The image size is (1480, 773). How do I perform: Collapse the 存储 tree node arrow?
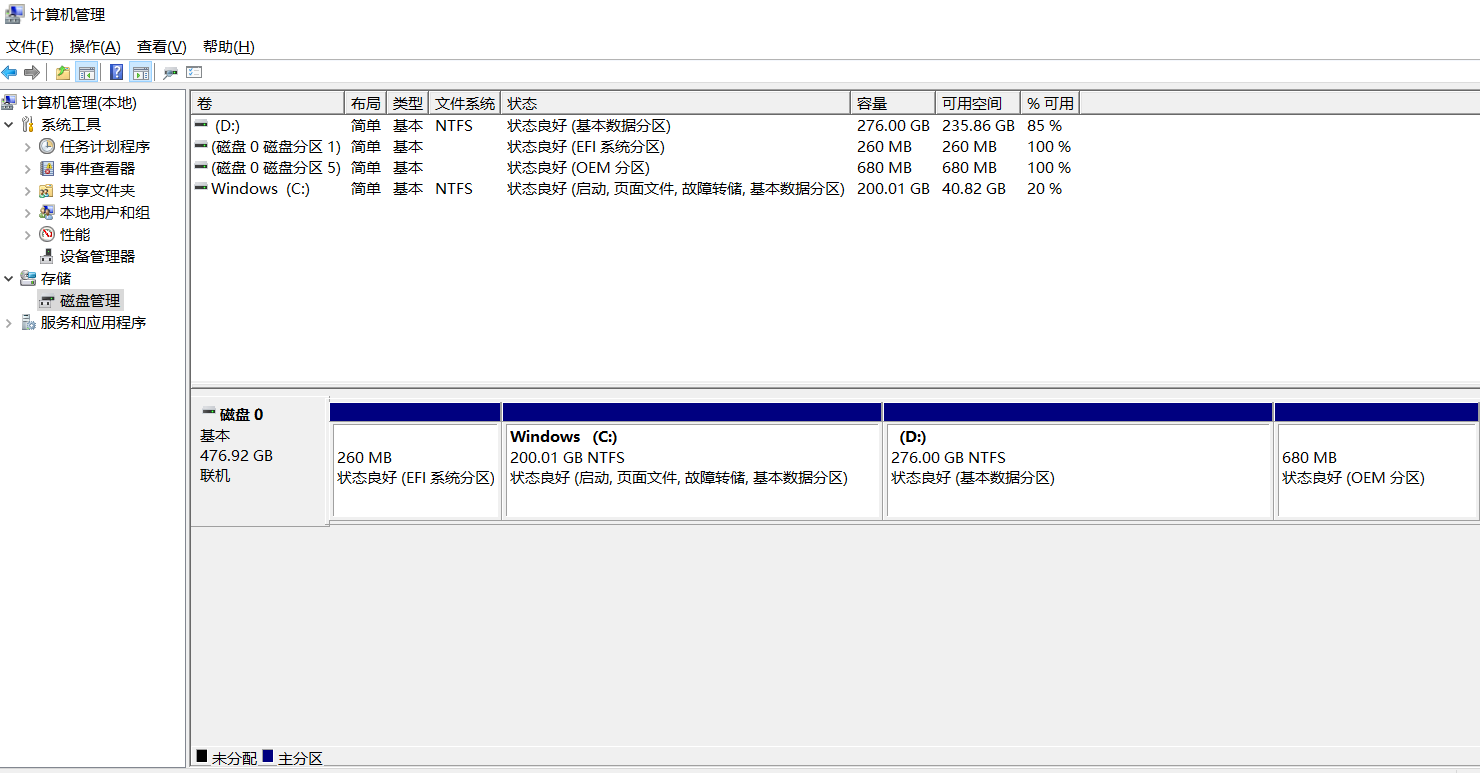[9, 278]
